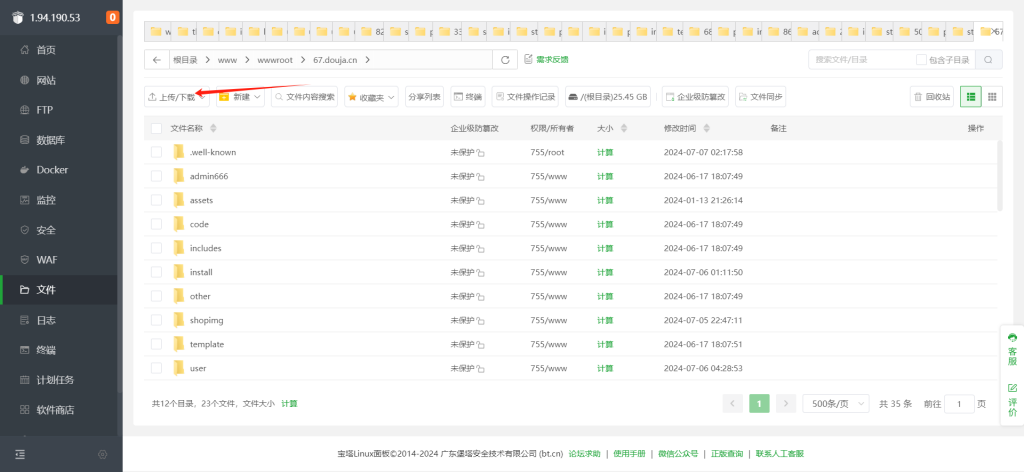This screenshot has width=1024, height=472.
Task: Open the template folder name
Action: click(x=207, y=344)
